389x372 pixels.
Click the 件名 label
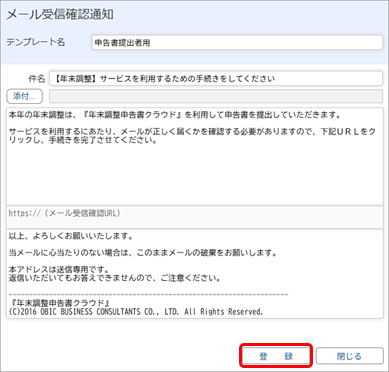click(36, 79)
